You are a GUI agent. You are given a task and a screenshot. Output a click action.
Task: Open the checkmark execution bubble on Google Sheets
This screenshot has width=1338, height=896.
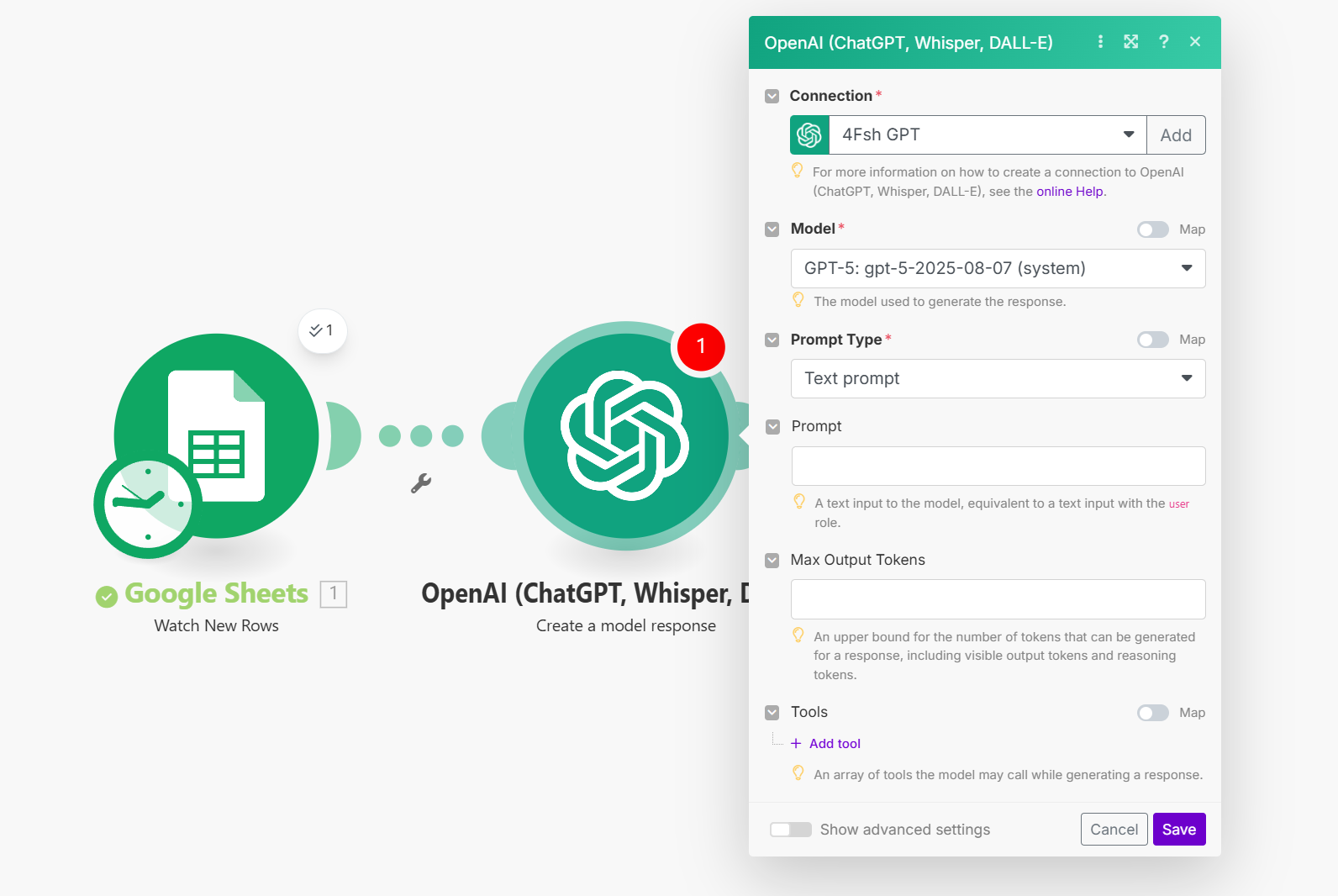(x=323, y=330)
